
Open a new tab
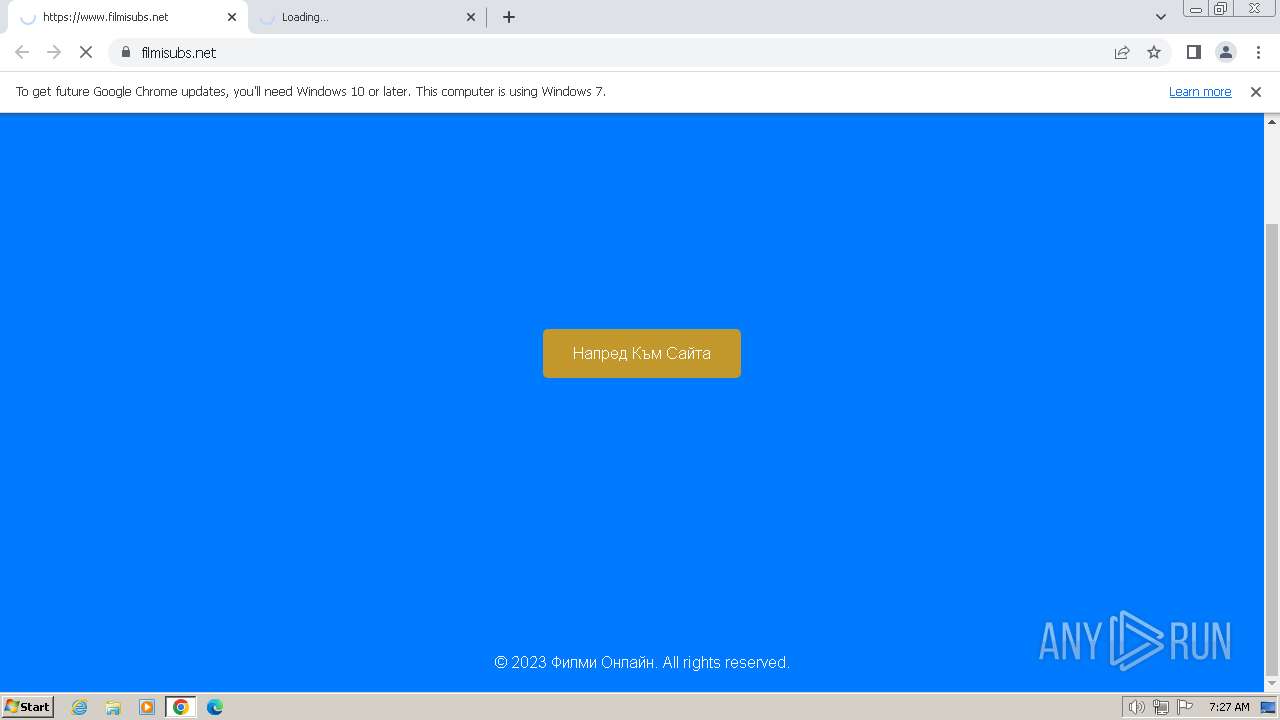(x=509, y=17)
